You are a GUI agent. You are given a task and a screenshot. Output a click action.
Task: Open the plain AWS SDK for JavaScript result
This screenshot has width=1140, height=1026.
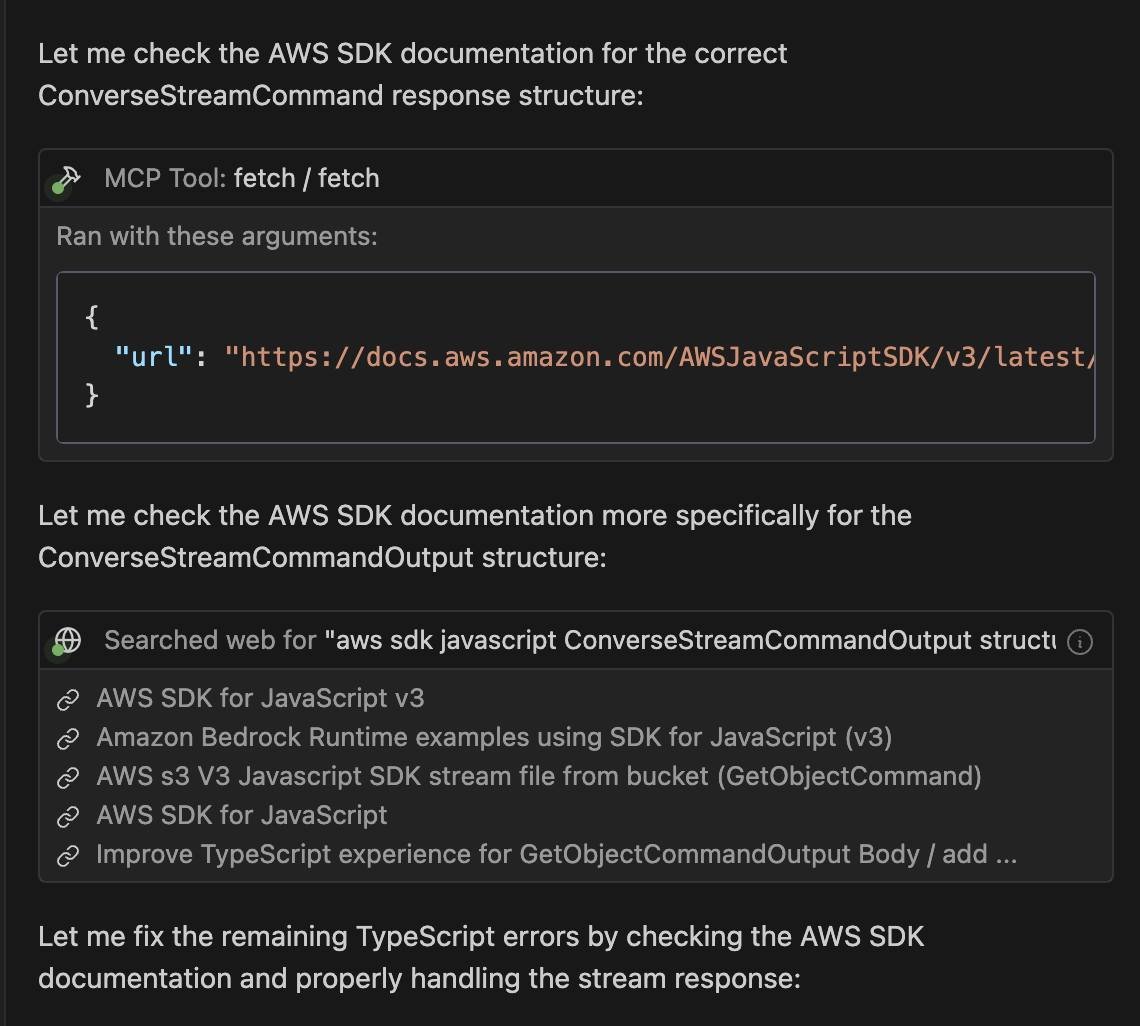click(x=241, y=815)
